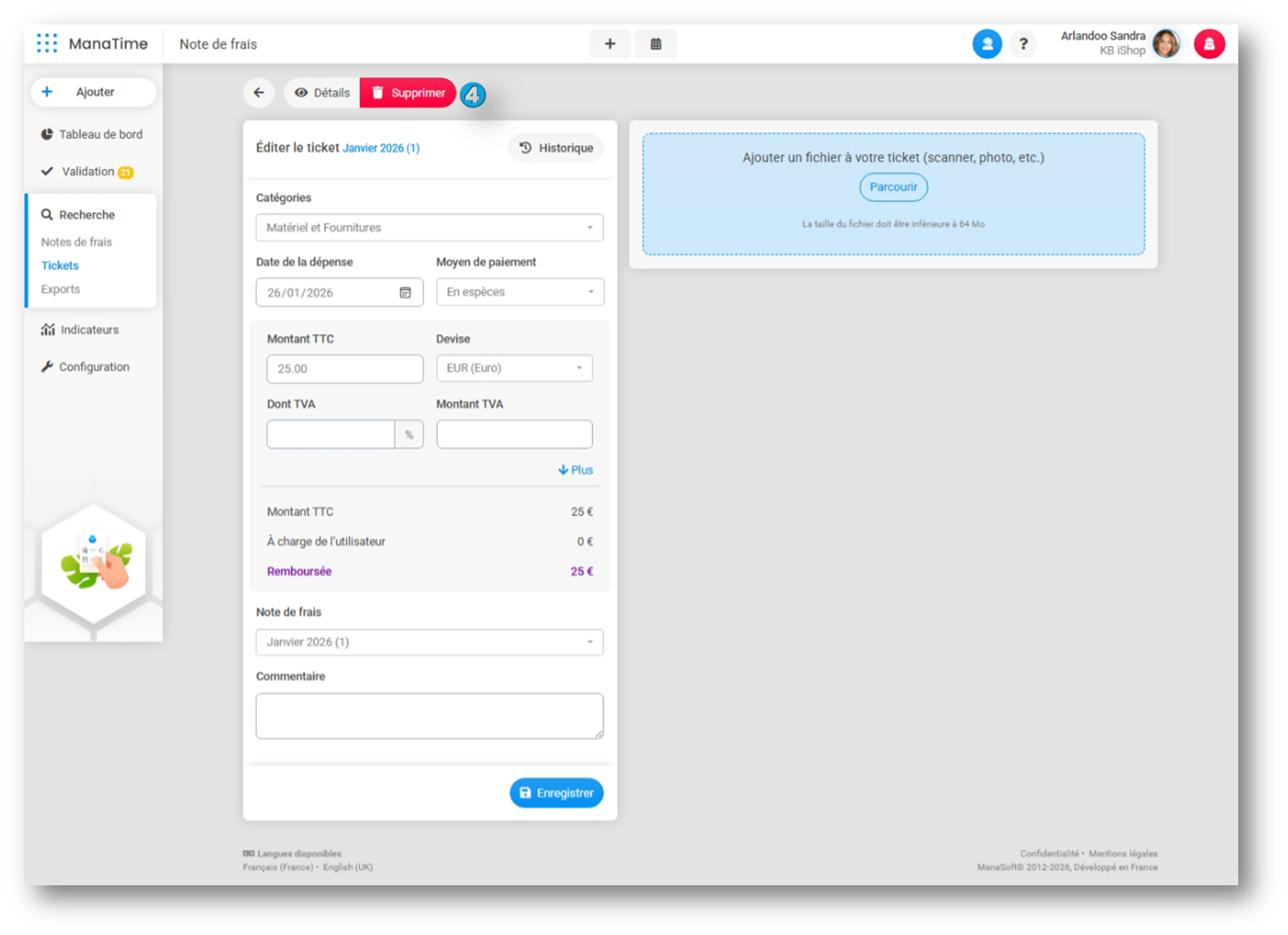Open the Moyen de paiement dropdown

tap(520, 292)
